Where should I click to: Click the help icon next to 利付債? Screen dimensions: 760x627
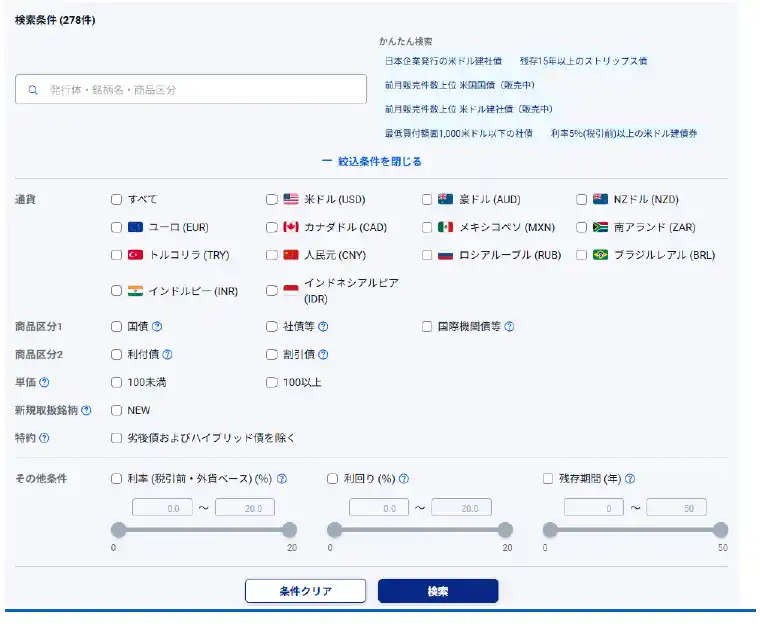coord(168,354)
